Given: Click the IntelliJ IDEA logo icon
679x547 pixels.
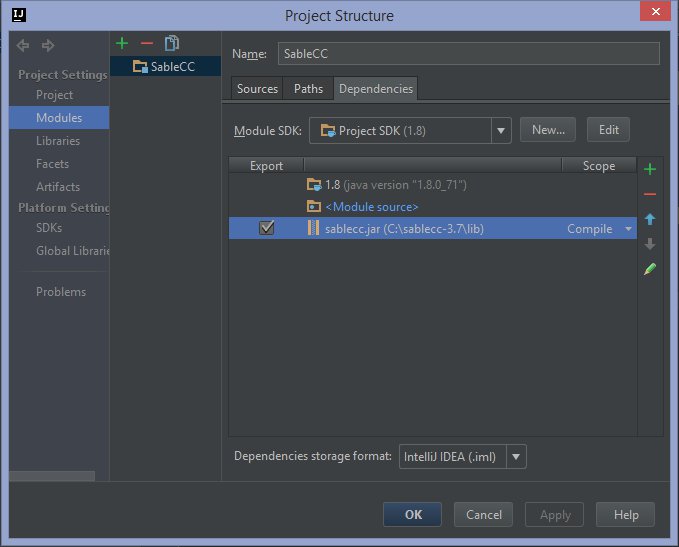Looking at the screenshot, I should click(x=19, y=15).
